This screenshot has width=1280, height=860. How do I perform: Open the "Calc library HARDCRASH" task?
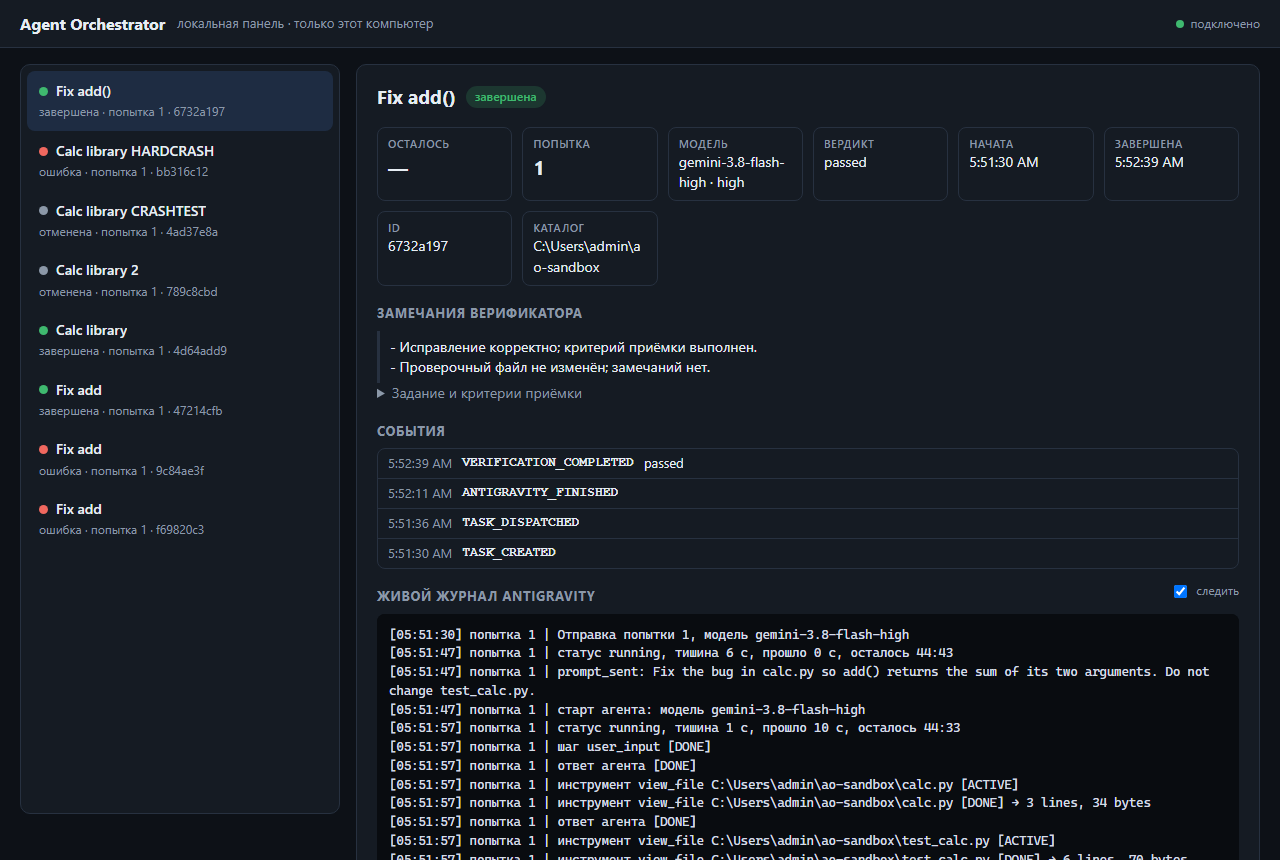click(180, 161)
